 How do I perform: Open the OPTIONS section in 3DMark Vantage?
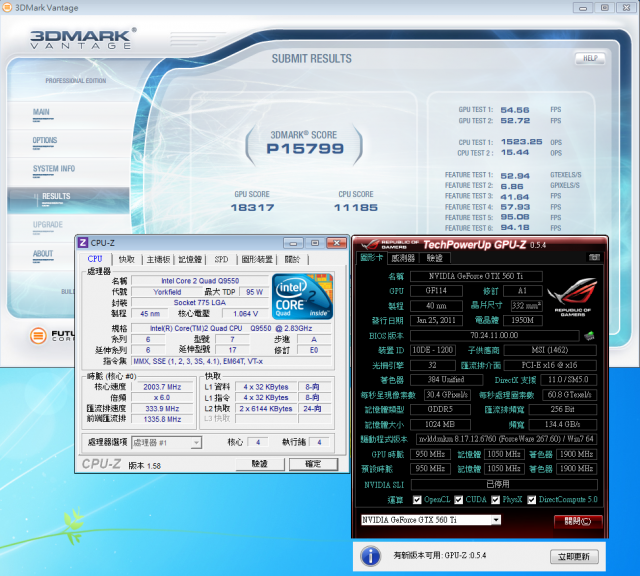[45, 140]
